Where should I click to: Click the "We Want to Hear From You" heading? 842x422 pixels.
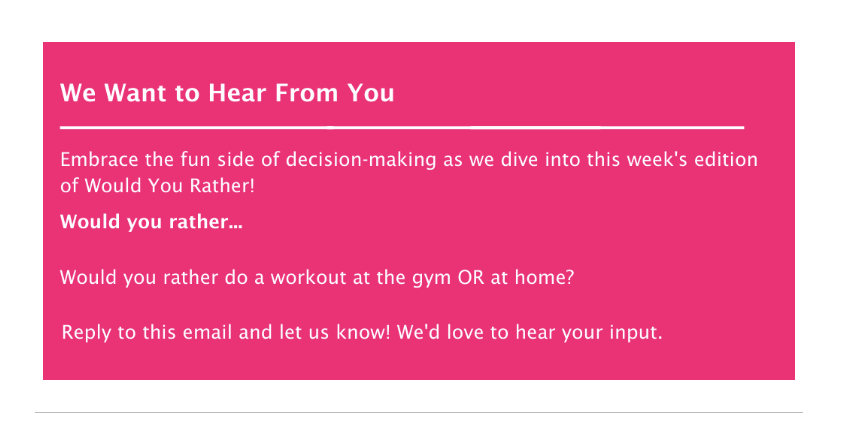[227, 93]
